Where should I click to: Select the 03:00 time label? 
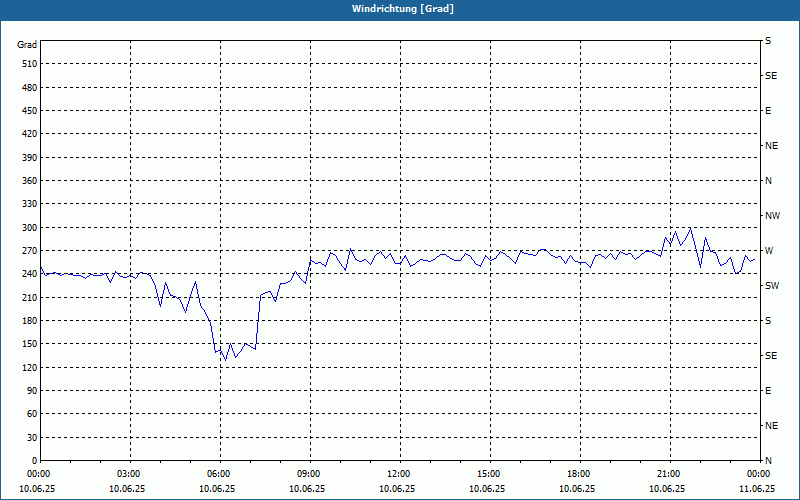pos(131,473)
